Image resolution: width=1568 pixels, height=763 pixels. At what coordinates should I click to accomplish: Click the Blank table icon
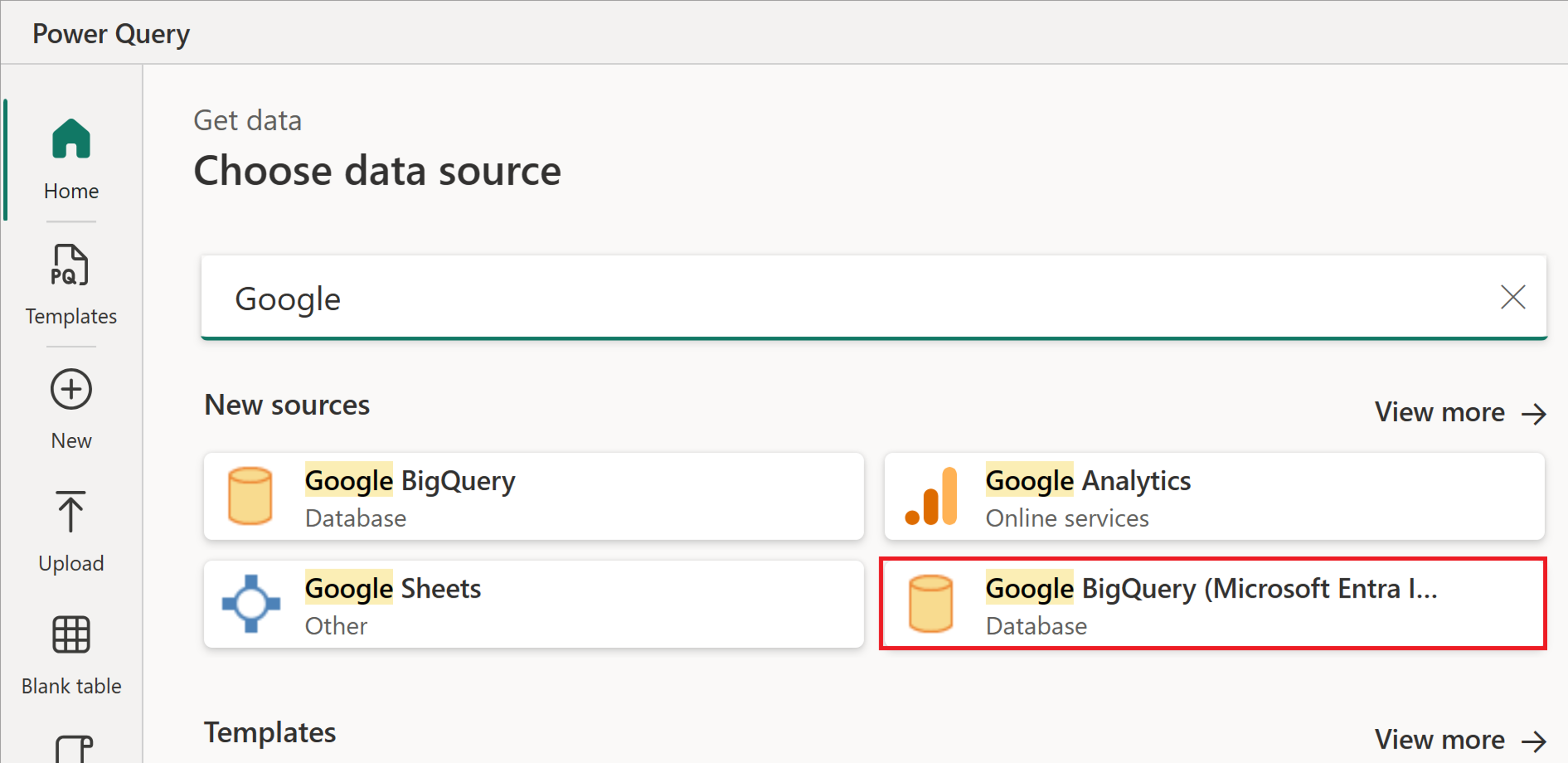pyautogui.click(x=70, y=637)
